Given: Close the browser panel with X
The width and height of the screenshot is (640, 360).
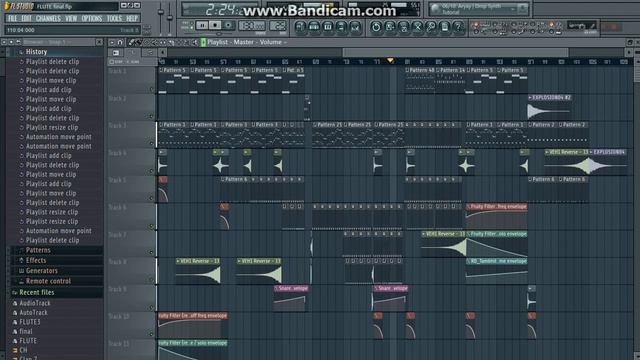Looking at the screenshot, I should (x=99, y=42).
